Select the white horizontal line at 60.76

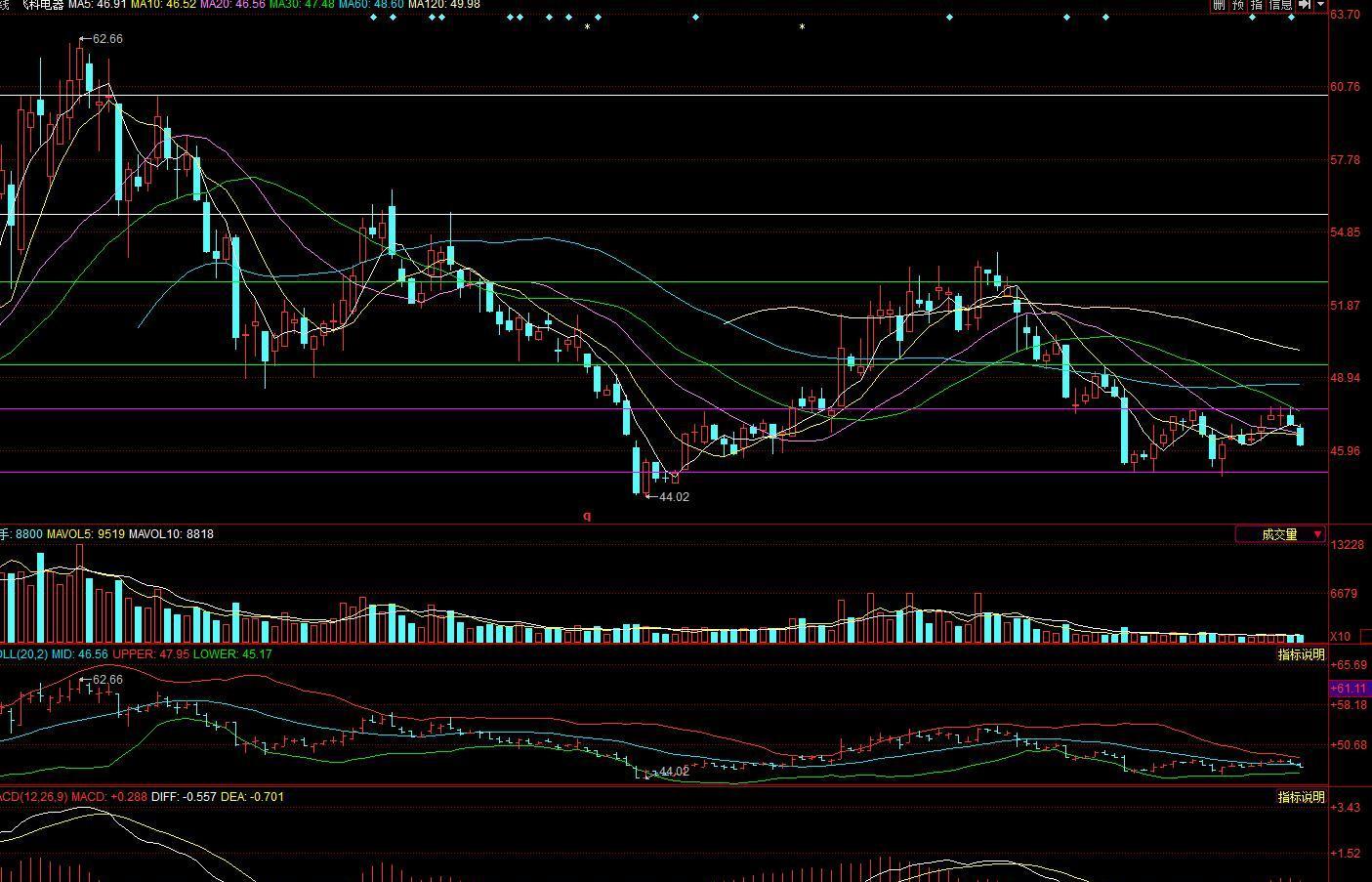coord(664,95)
